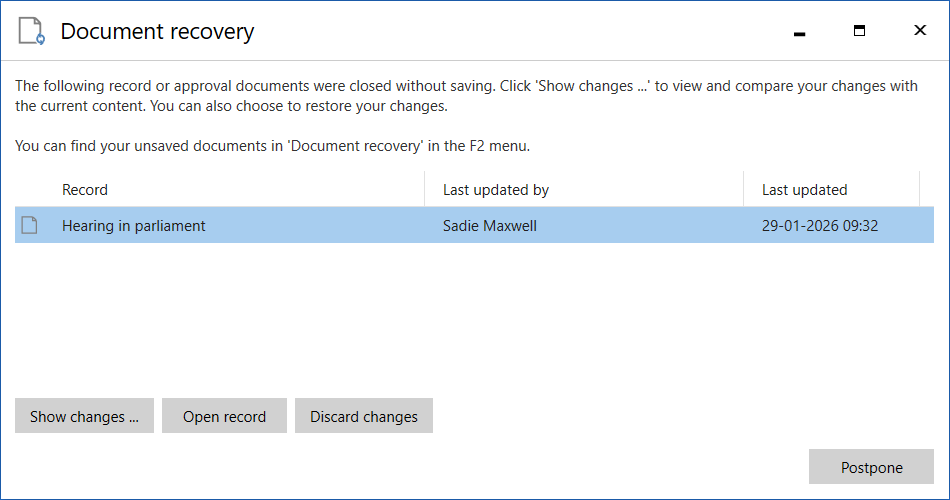Screen dimensions: 950x500
Task: Sort by the Record column header
Action: (85, 190)
